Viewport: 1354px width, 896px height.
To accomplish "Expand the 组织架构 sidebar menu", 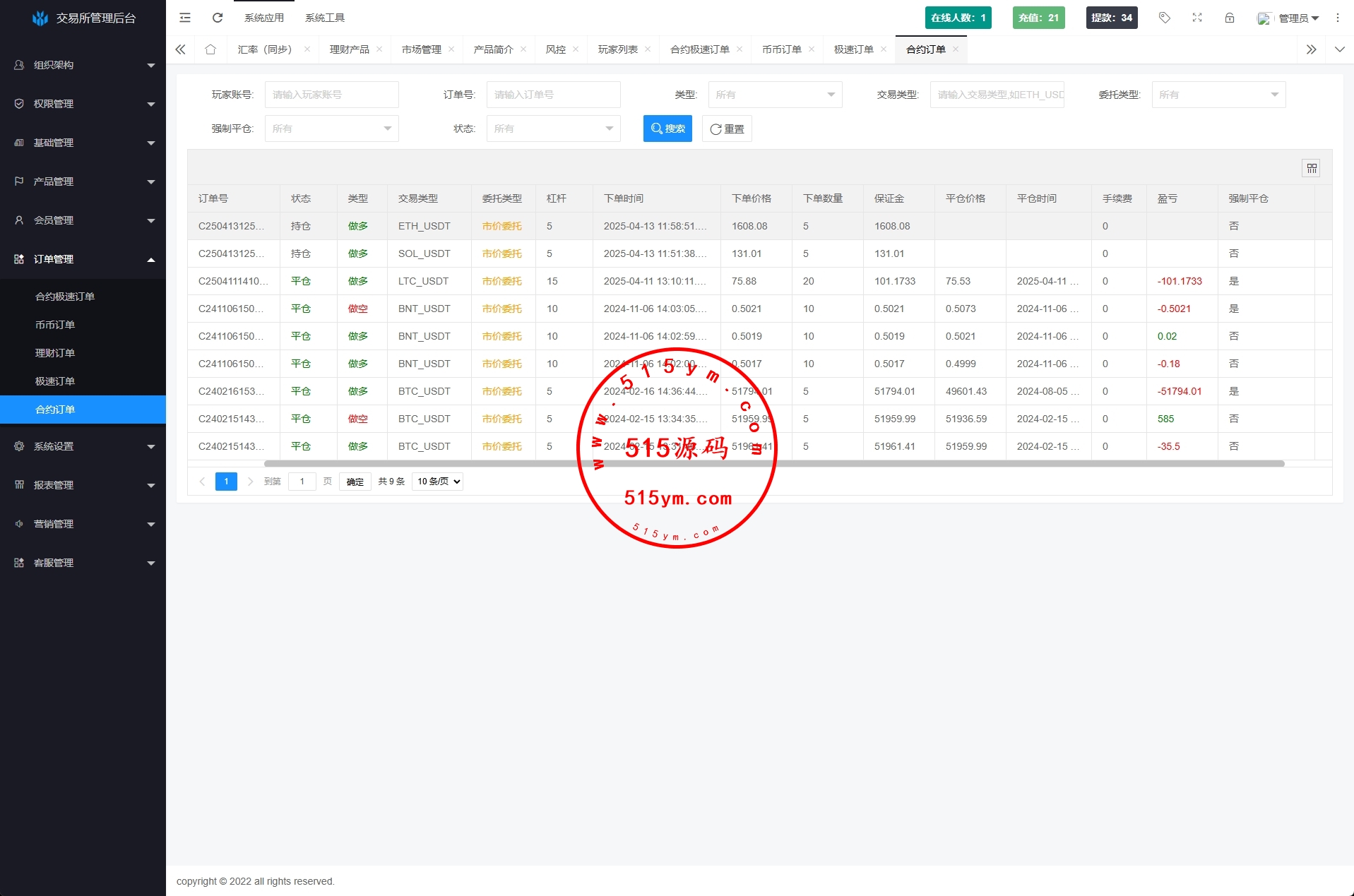I will tap(83, 65).
